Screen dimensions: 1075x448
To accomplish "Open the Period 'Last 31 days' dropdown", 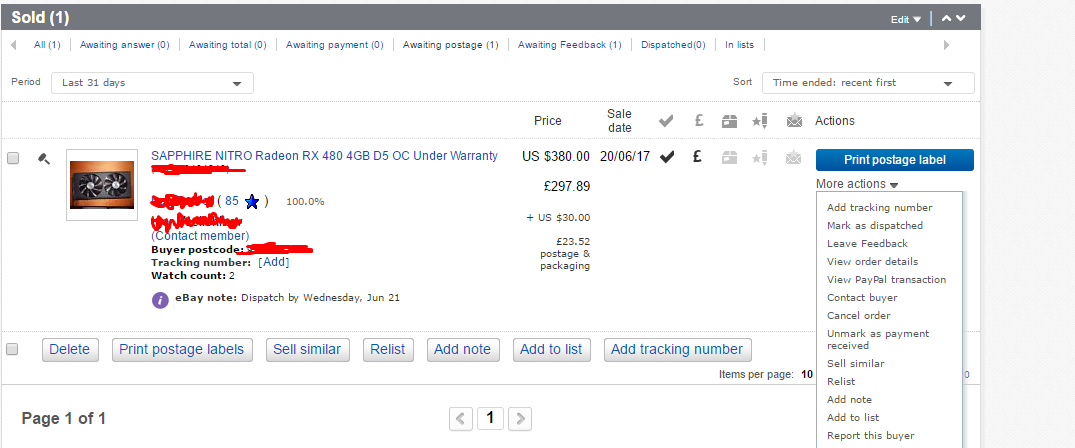I will click(x=152, y=83).
